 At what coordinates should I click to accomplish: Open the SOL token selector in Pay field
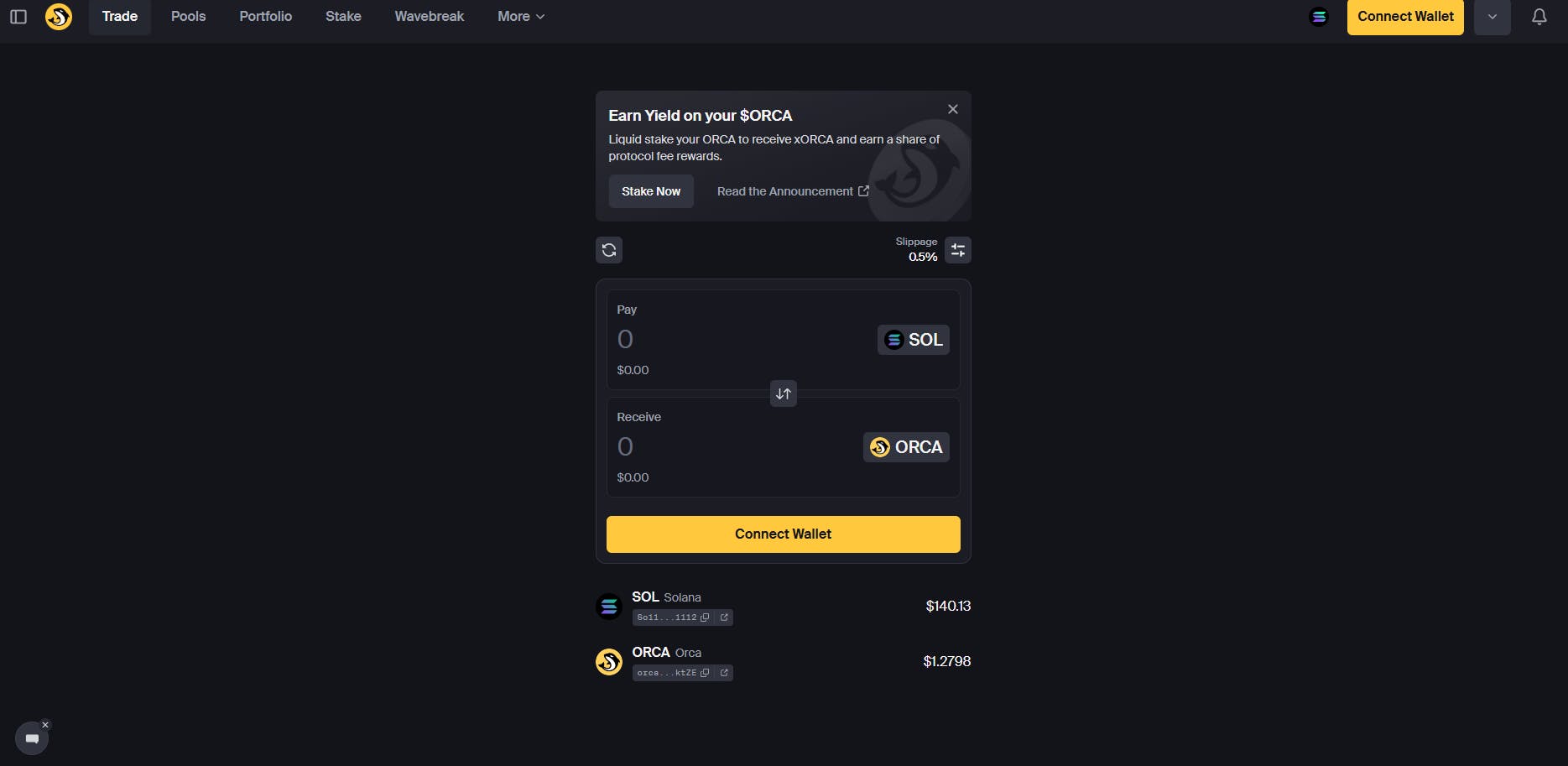click(x=913, y=339)
